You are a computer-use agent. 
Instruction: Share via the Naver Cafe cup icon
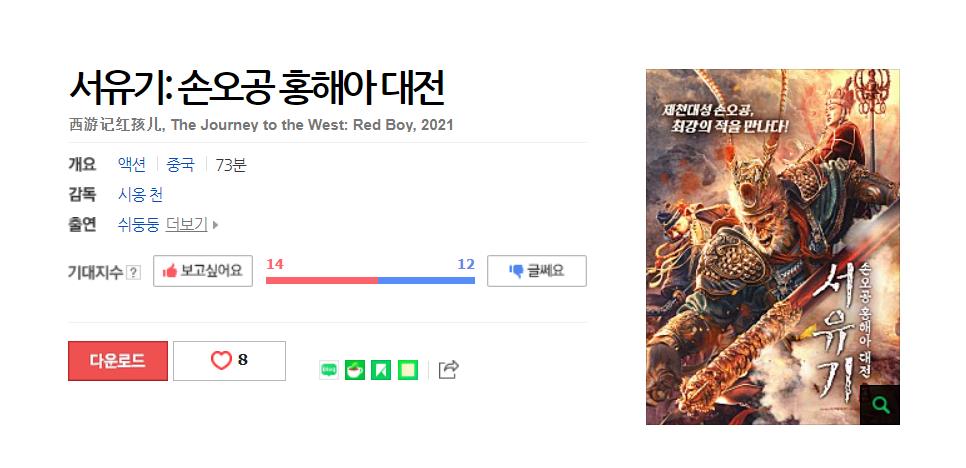(355, 369)
